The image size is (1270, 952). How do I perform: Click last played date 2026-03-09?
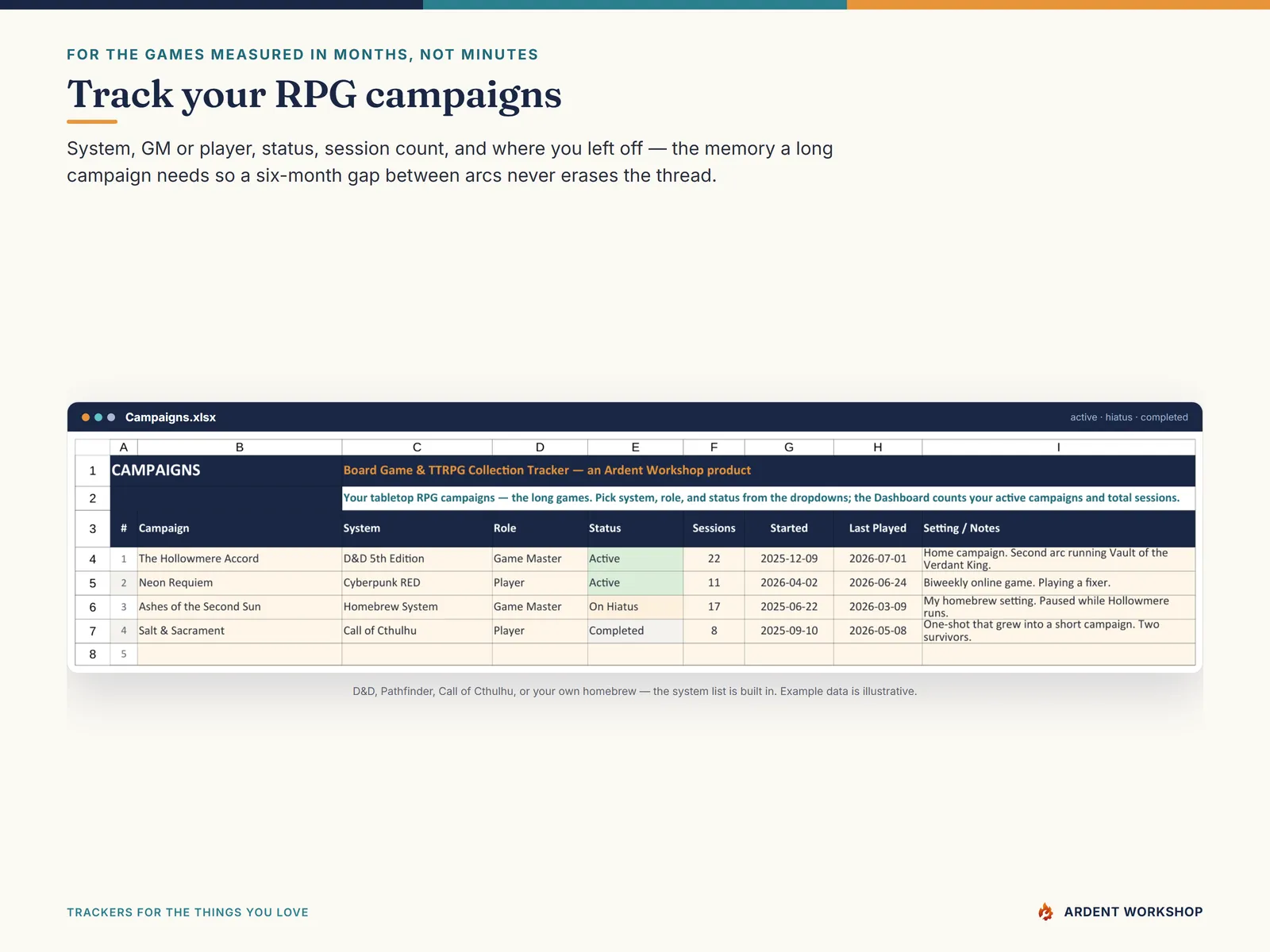(x=878, y=607)
